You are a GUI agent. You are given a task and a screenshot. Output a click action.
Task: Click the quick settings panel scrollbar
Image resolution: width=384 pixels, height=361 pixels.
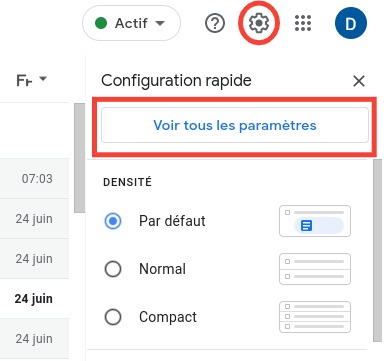point(377,250)
